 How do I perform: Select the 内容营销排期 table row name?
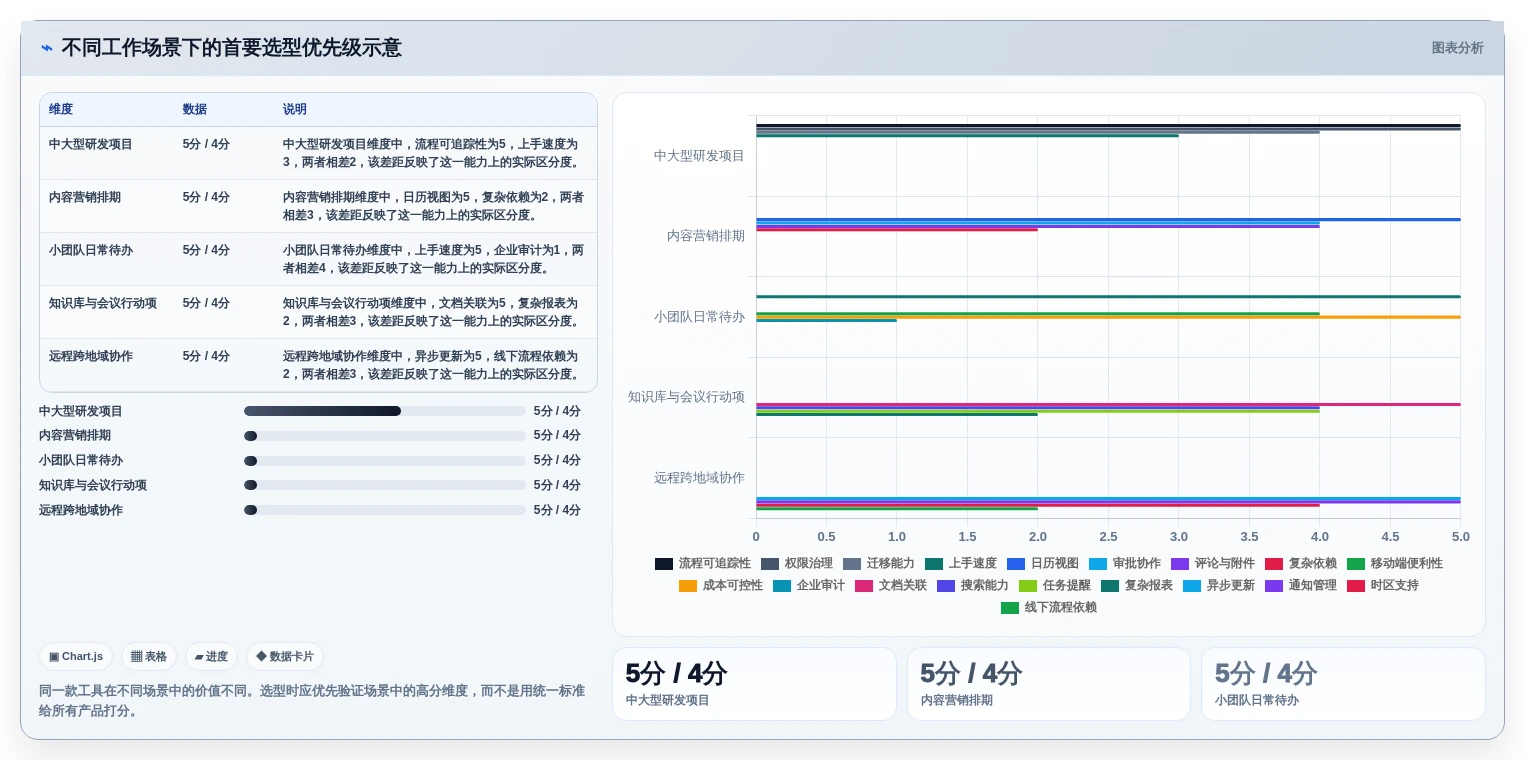[85, 197]
